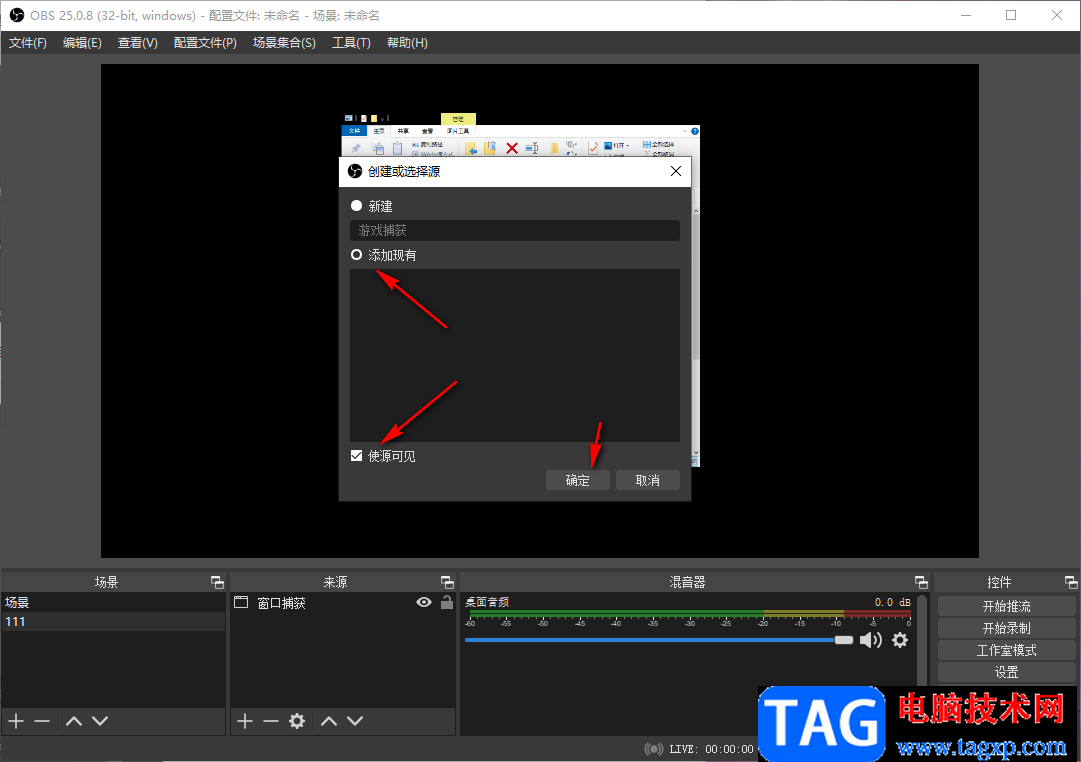Image resolution: width=1081 pixels, height=762 pixels.
Task: Select the 场景 item in scenes list
Action: 113,602
